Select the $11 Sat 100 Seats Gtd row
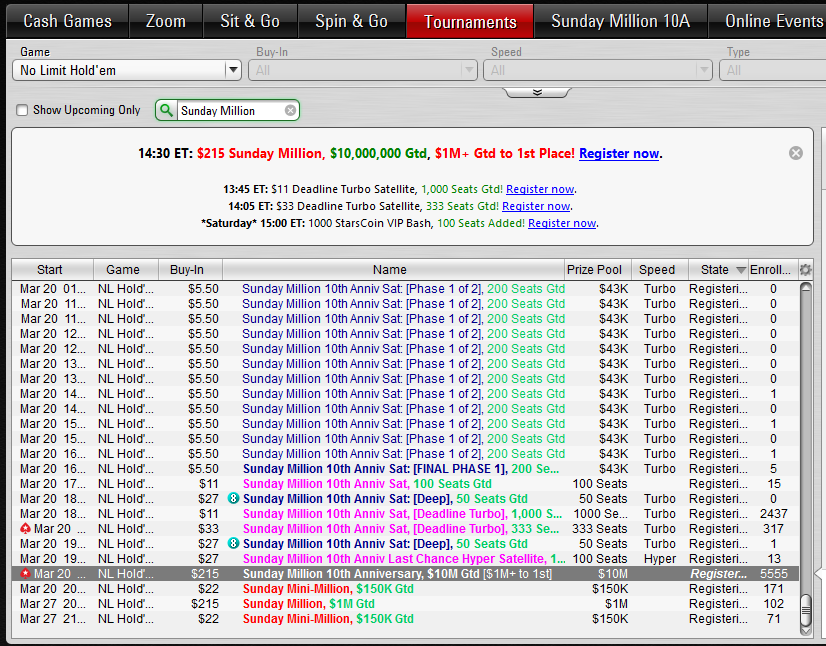Image resolution: width=826 pixels, height=646 pixels. [x=405, y=484]
